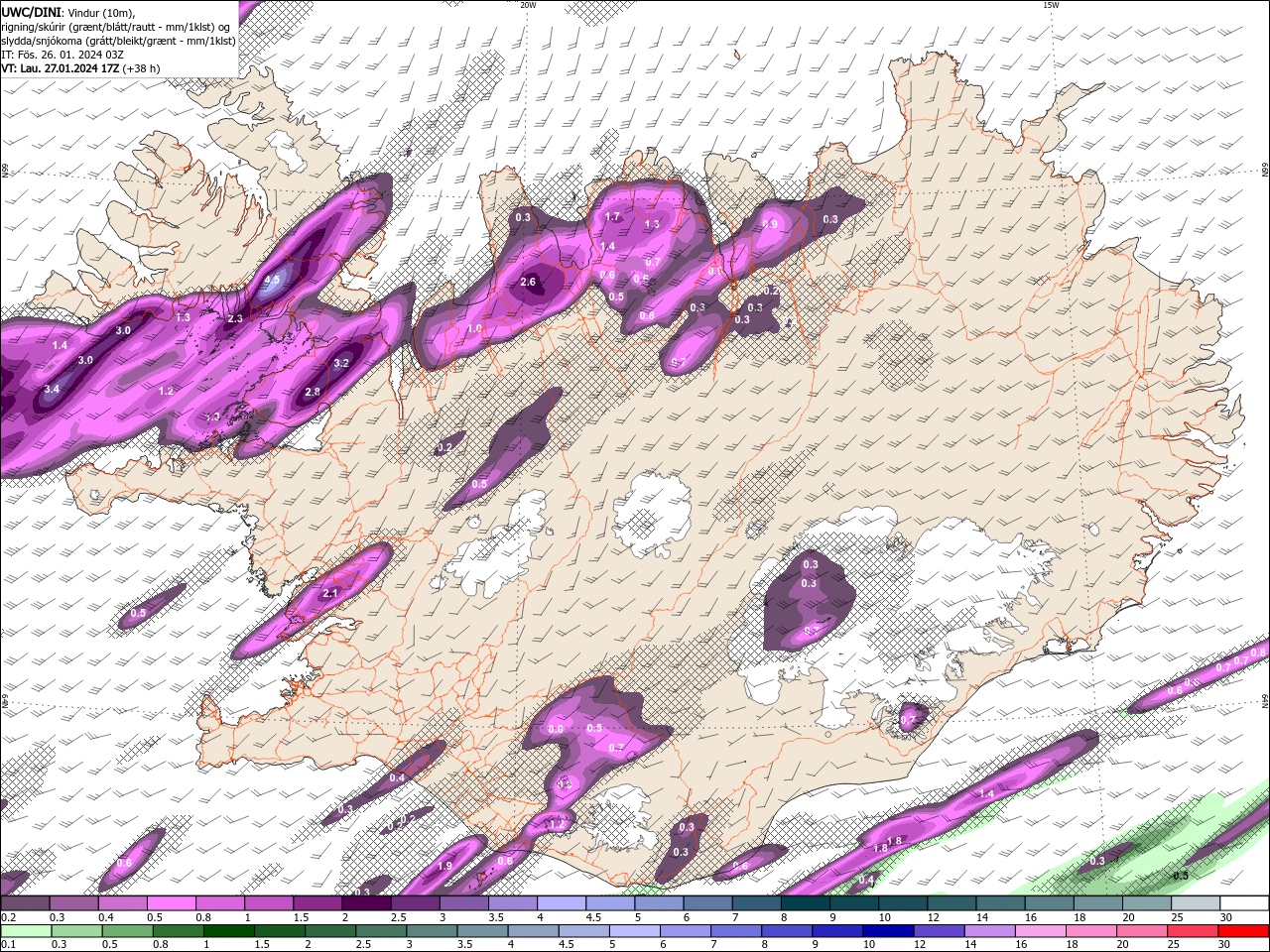Screen dimensions: 1270x952
Task: Click the 'VT: Lau. 27.01.2024 17Z (+38 h)' line
Action: 80,68
